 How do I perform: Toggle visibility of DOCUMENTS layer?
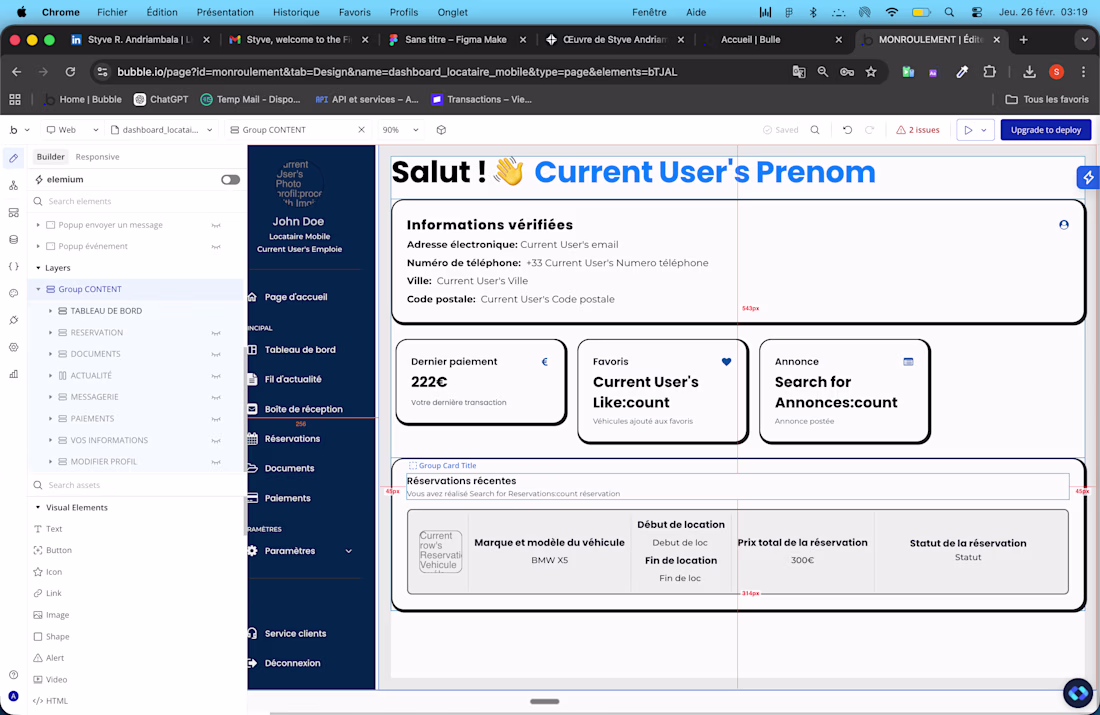tap(216, 354)
